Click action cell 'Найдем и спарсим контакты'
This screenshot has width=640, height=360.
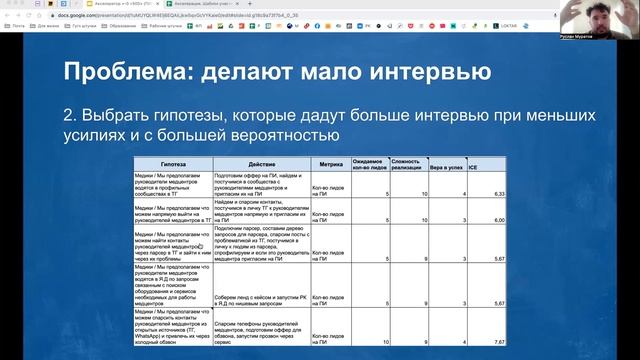tap(261, 211)
